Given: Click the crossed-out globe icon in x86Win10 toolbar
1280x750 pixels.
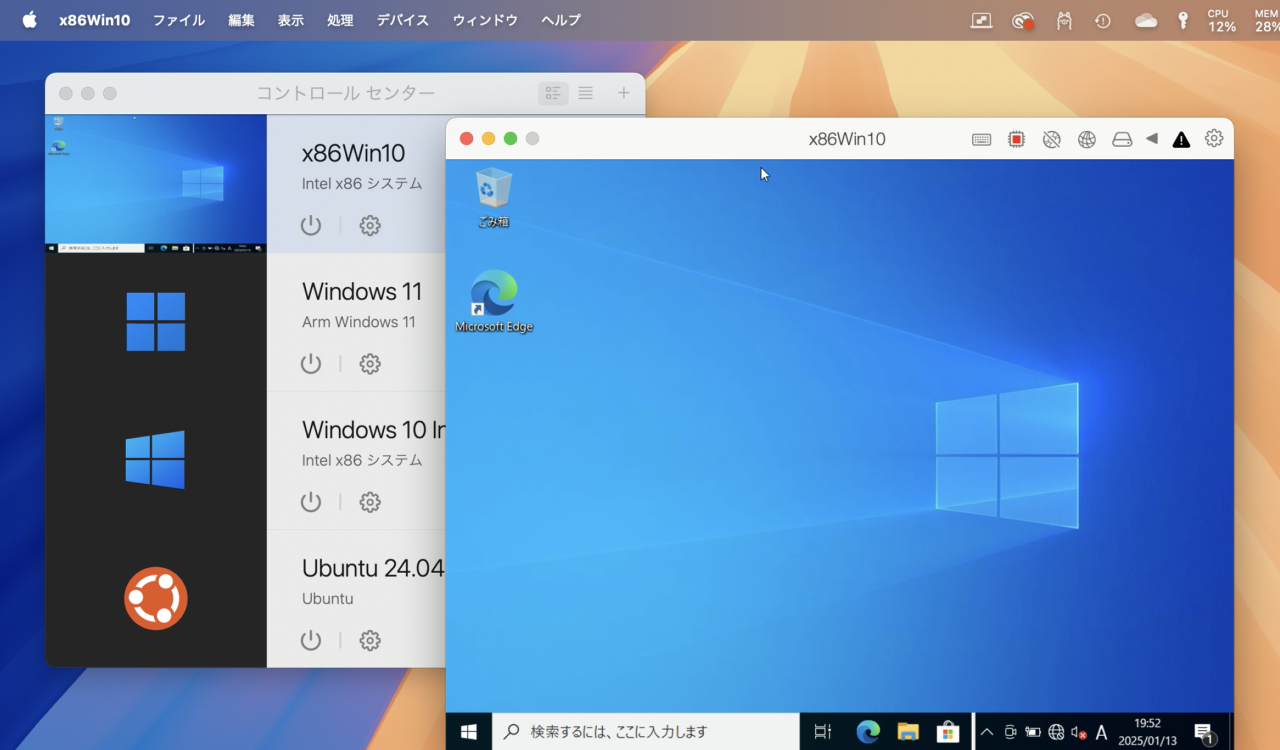Looking at the screenshot, I should (x=1051, y=140).
